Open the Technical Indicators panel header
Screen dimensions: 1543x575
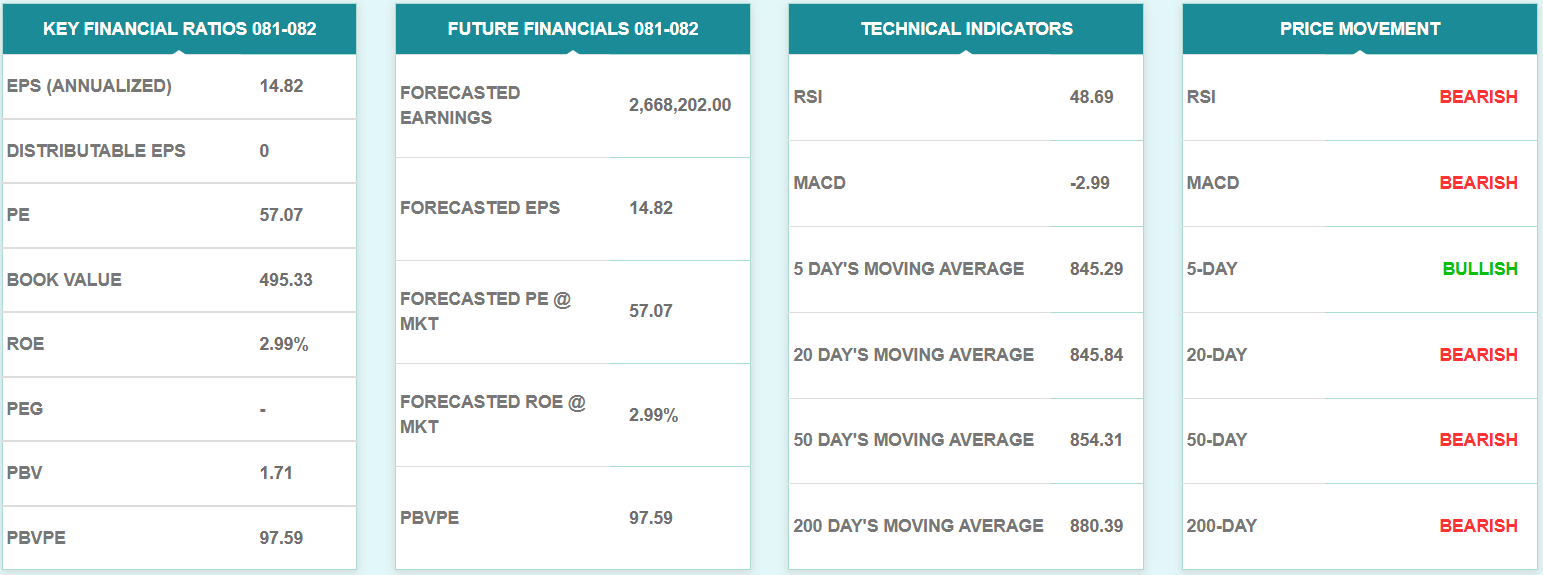966,29
